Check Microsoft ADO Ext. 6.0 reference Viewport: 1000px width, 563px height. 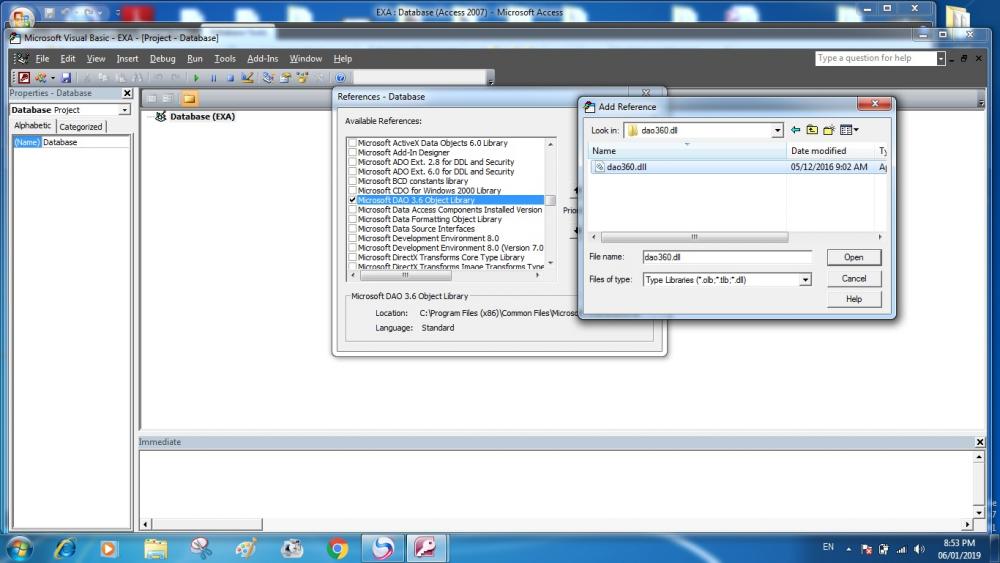352,172
